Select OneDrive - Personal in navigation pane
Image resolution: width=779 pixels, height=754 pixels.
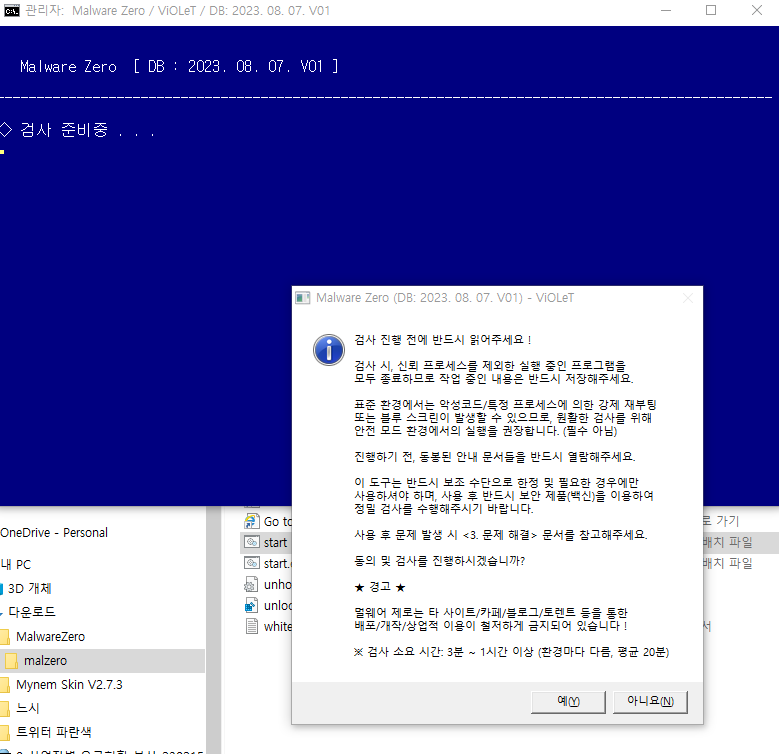pyautogui.click(x=54, y=532)
